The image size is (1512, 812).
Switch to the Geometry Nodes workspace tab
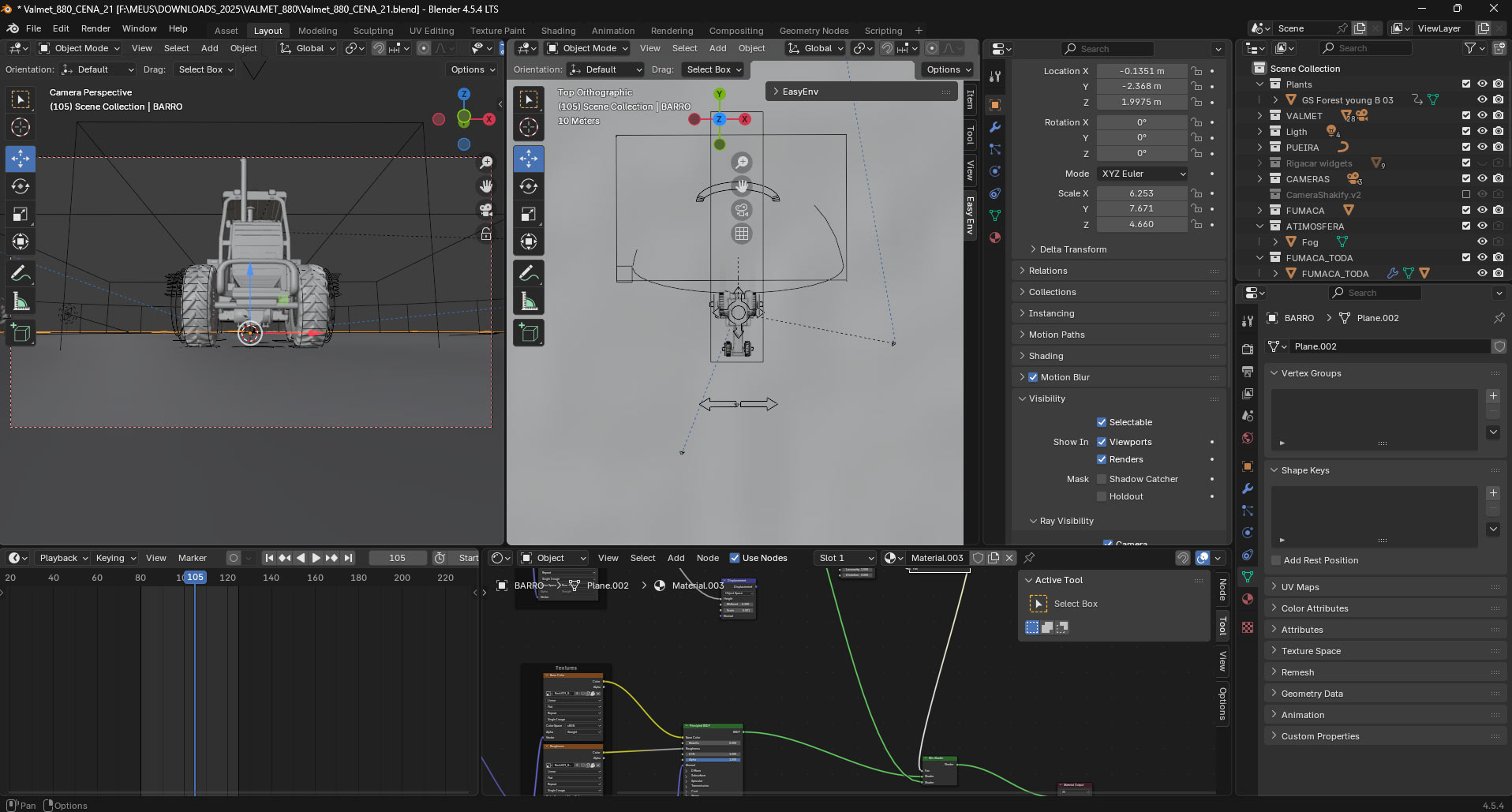[814, 31]
